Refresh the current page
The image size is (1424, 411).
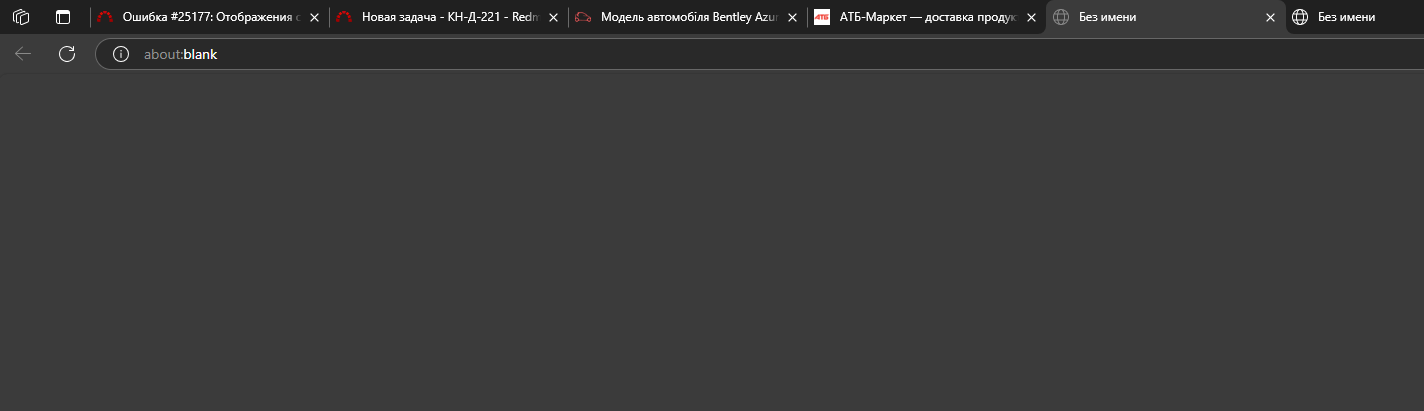pos(67,54)
